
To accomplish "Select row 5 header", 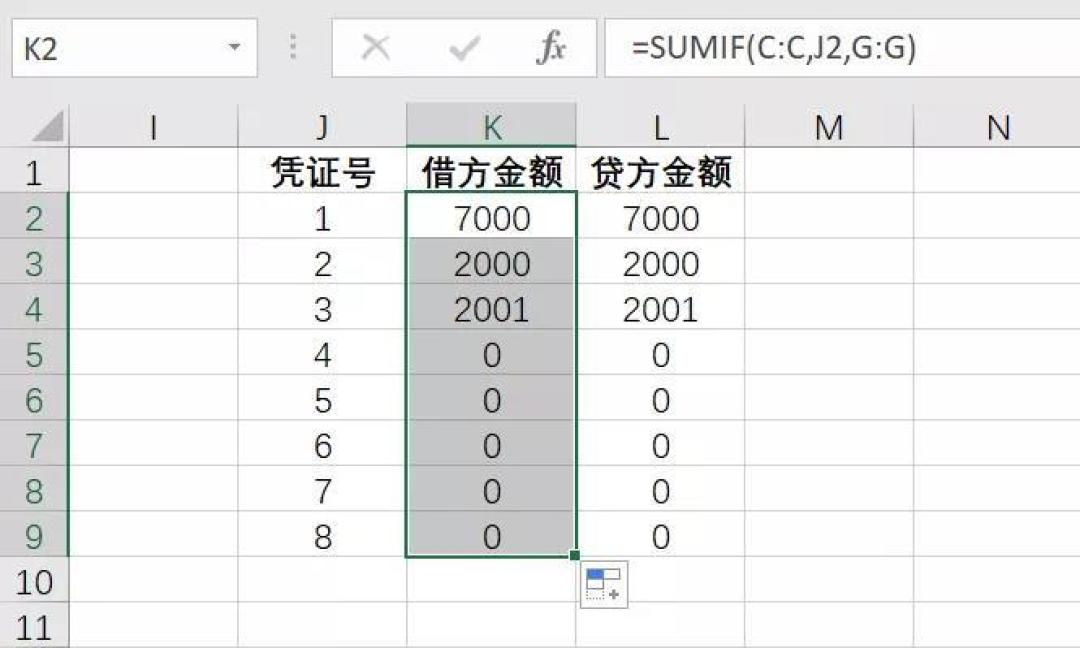I will pos(34,353).
